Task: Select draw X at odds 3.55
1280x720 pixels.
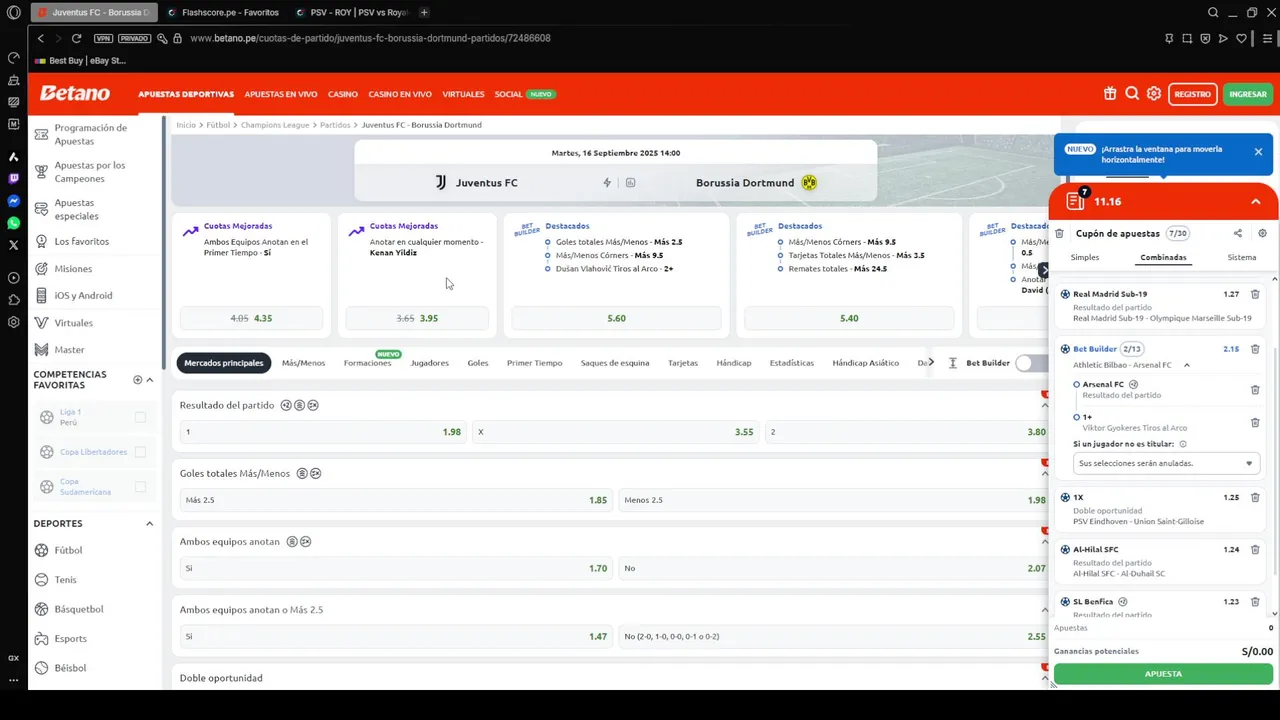Action: (x=615, y=432)
